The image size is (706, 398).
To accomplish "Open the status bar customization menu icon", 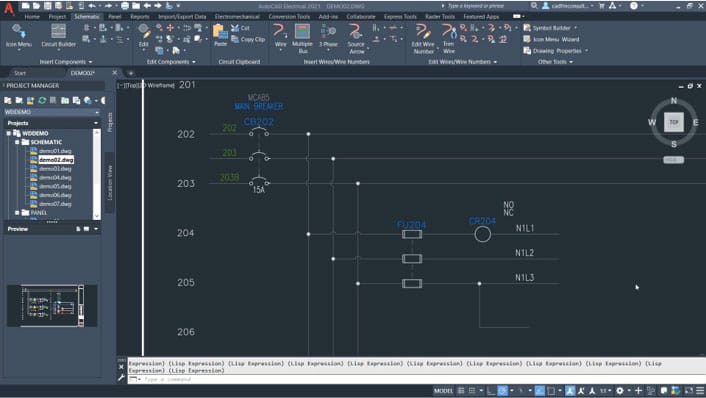I will pos(700,391).
